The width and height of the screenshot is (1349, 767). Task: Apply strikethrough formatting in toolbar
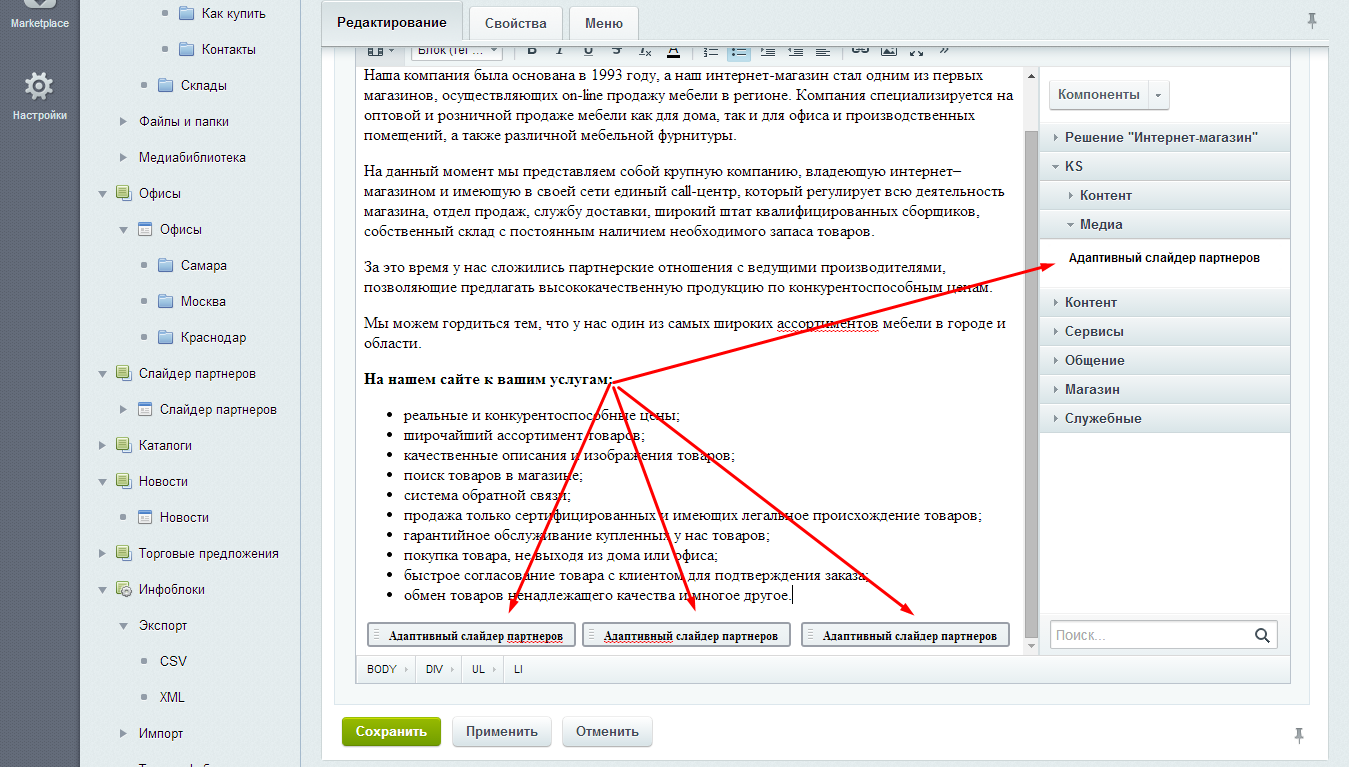[x=617, y=50]
